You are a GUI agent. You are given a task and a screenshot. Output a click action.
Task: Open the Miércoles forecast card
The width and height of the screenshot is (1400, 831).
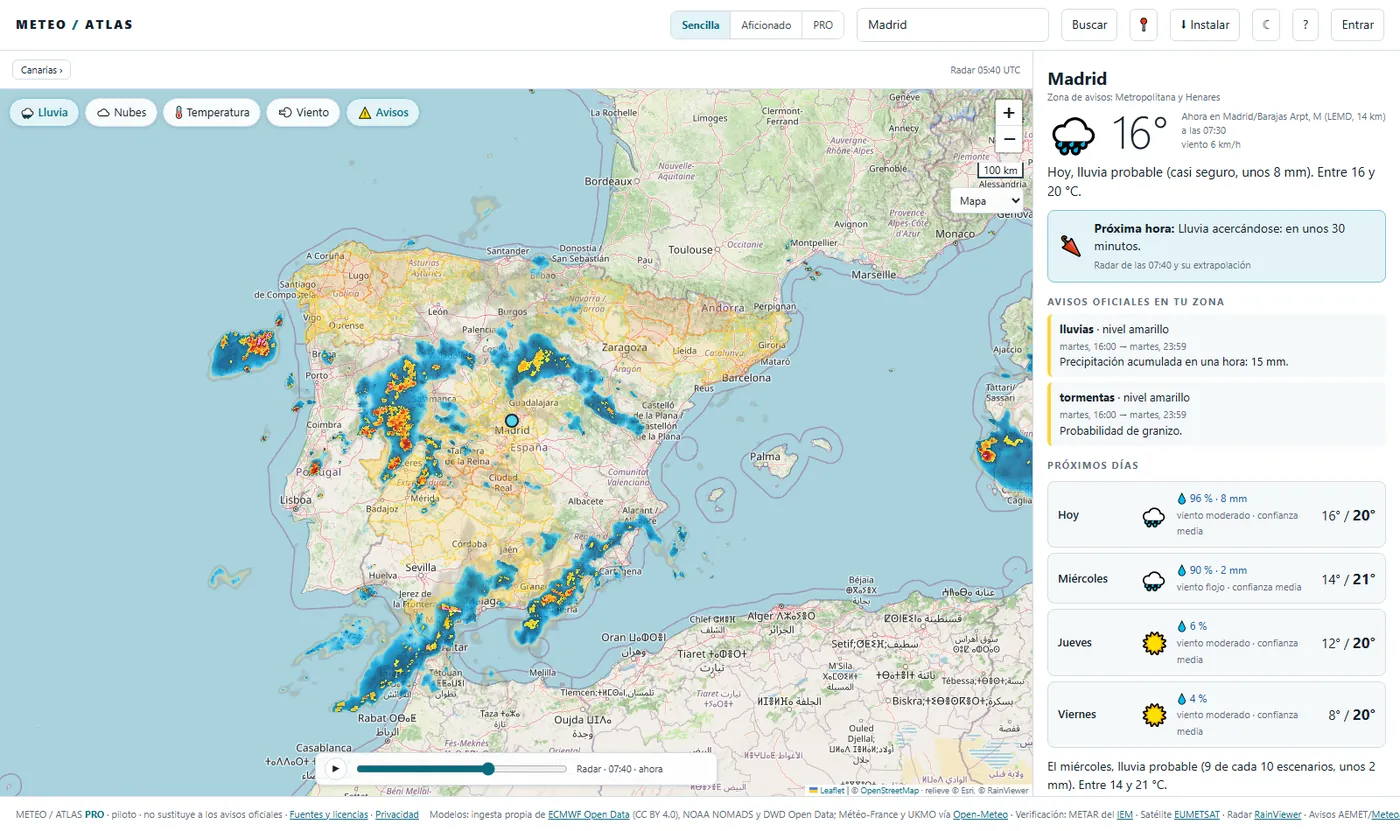1216,579
